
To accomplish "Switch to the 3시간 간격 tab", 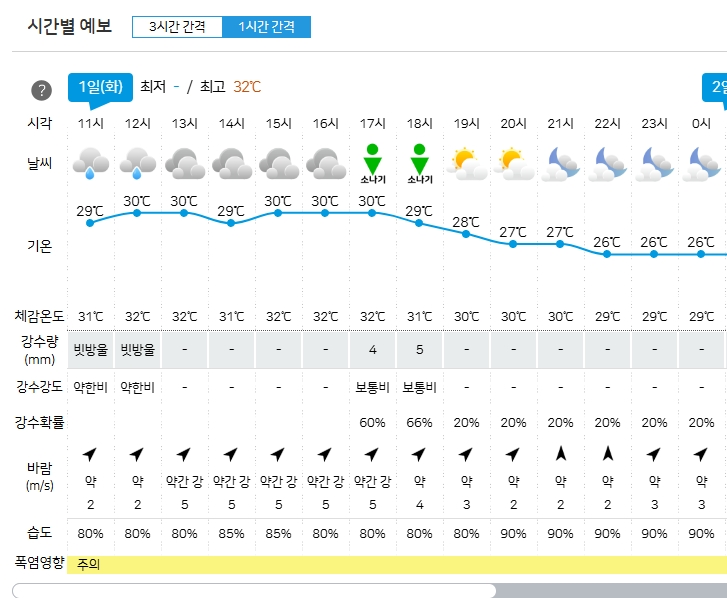I will pyautogui.click(x=177, y=27).
